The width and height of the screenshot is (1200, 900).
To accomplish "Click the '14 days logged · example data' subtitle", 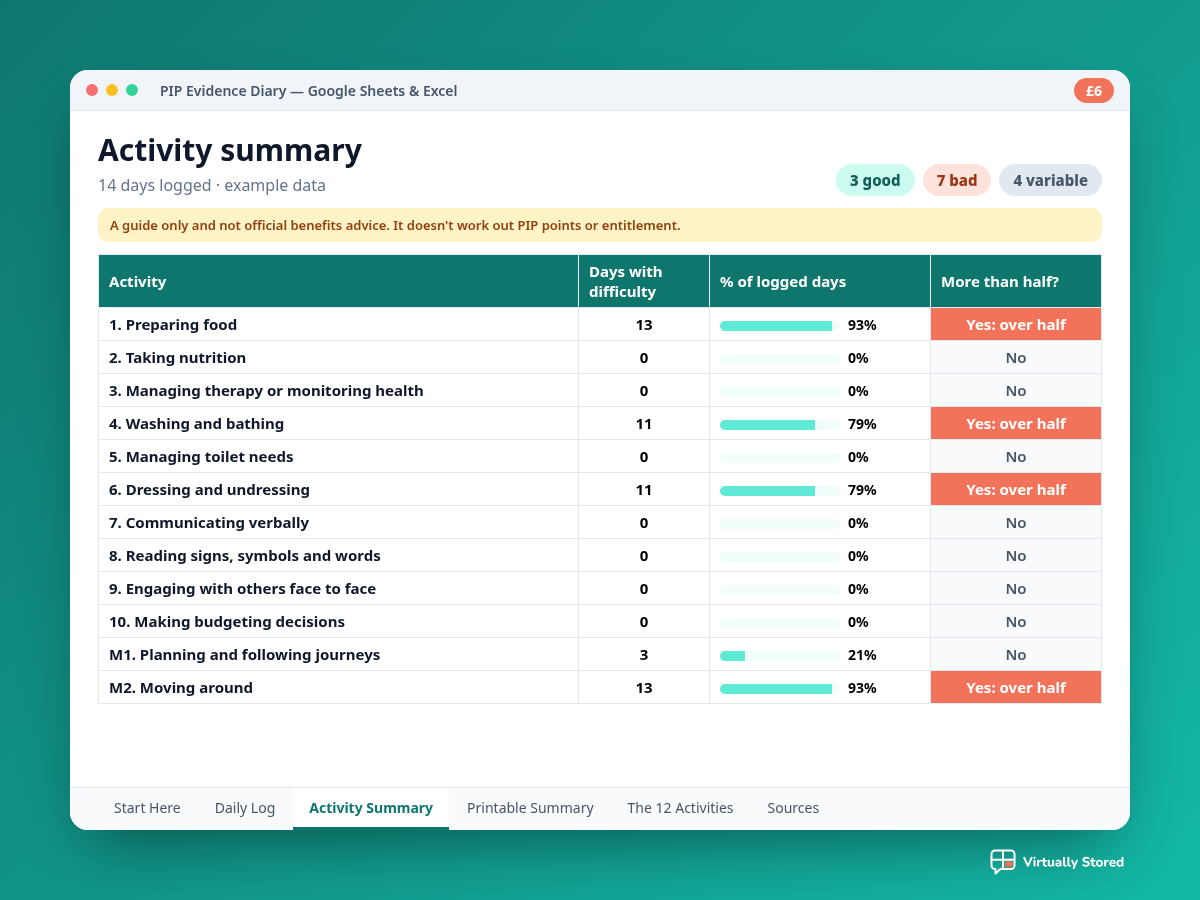I will pyautogui.click(x=212, y=186).
